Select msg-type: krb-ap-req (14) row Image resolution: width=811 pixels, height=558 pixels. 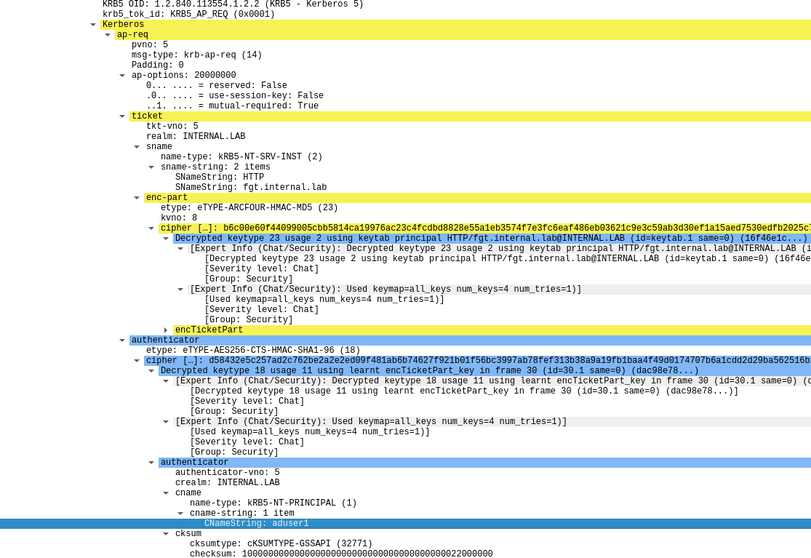[197, 55]
